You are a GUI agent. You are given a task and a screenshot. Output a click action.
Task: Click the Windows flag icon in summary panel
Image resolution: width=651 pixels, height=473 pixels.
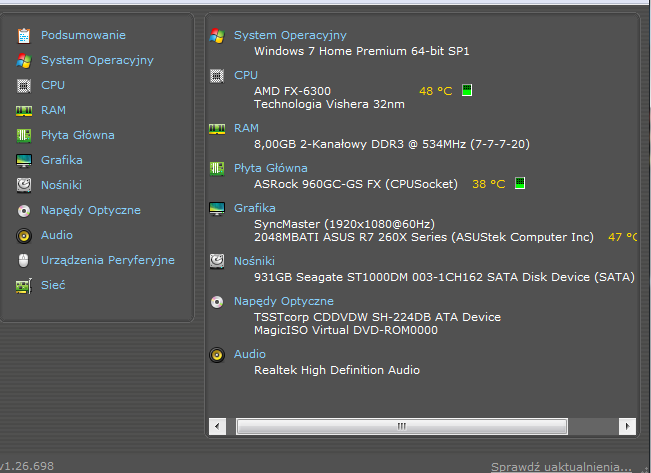217,36
